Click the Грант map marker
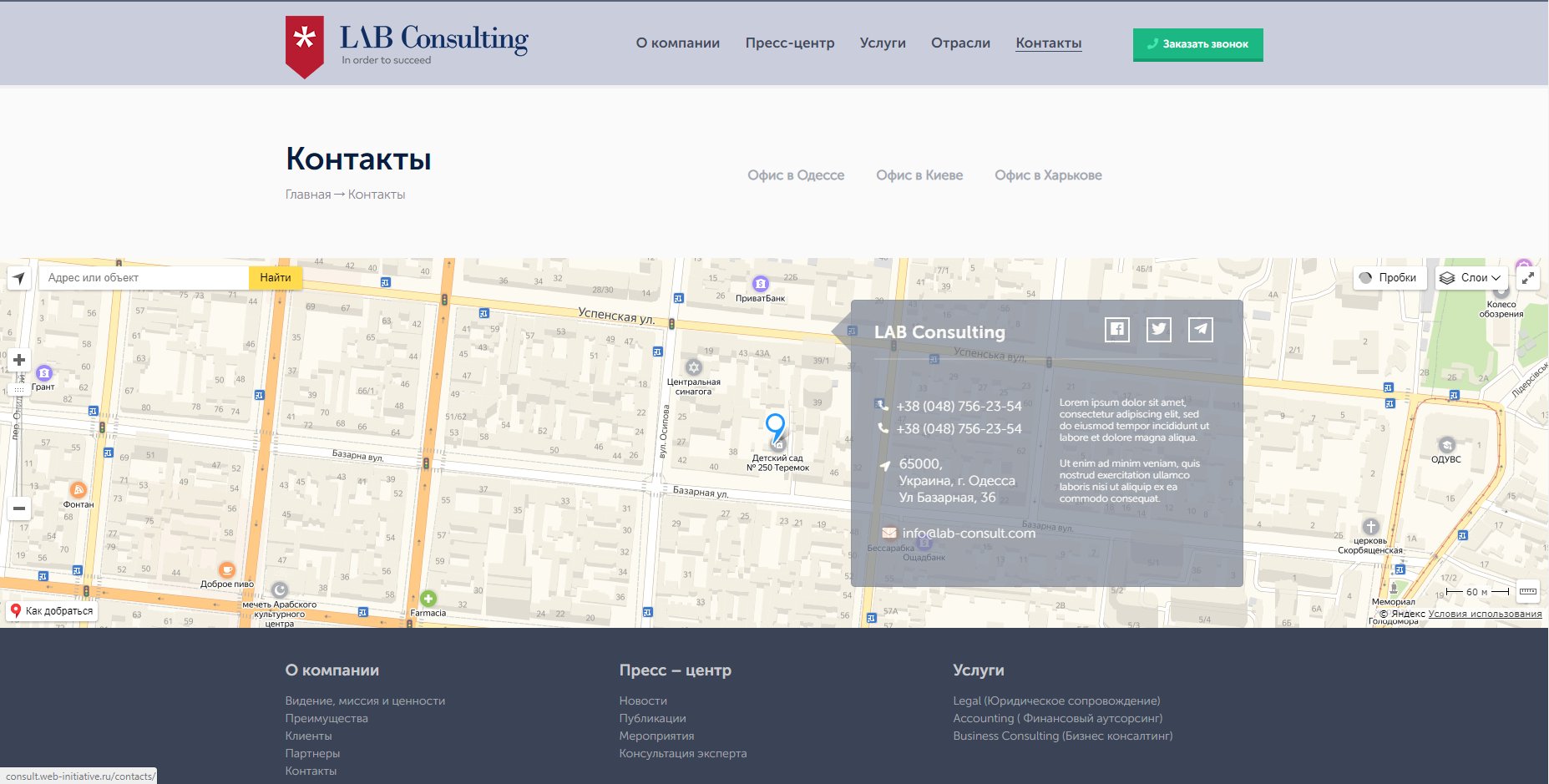Viewport: 1549px width, 784px height. point(44,373)
